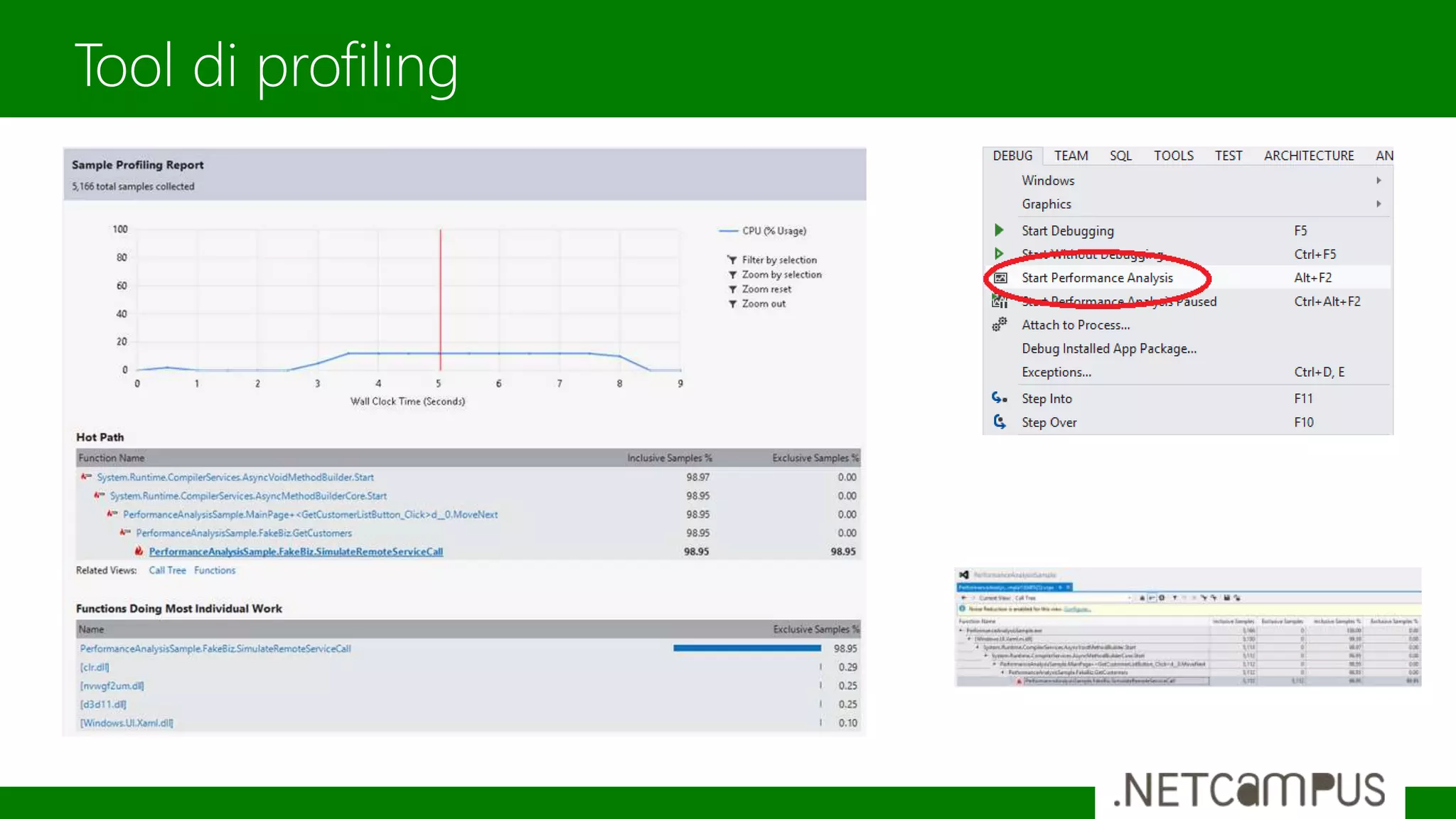Click hot path icon beside GetCustomerListButton_Click MoveNext
This screenshot has height=819, width=1456.
coord(112,514)
